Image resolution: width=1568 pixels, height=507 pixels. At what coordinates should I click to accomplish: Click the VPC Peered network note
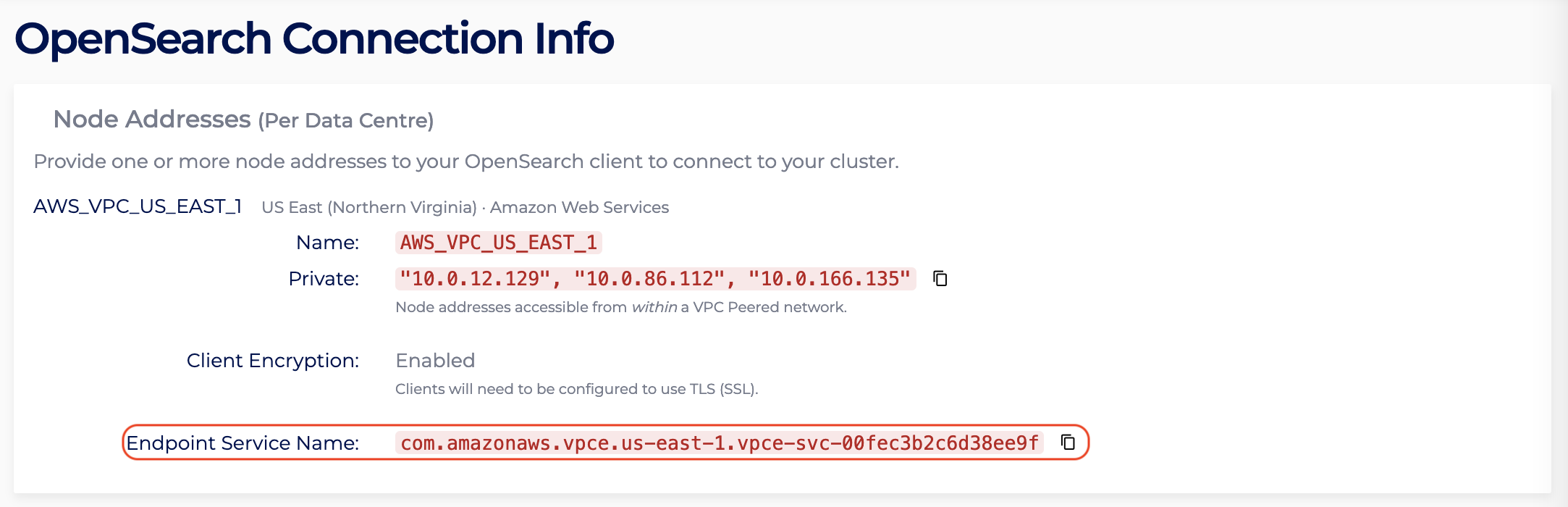click(620, 307)
